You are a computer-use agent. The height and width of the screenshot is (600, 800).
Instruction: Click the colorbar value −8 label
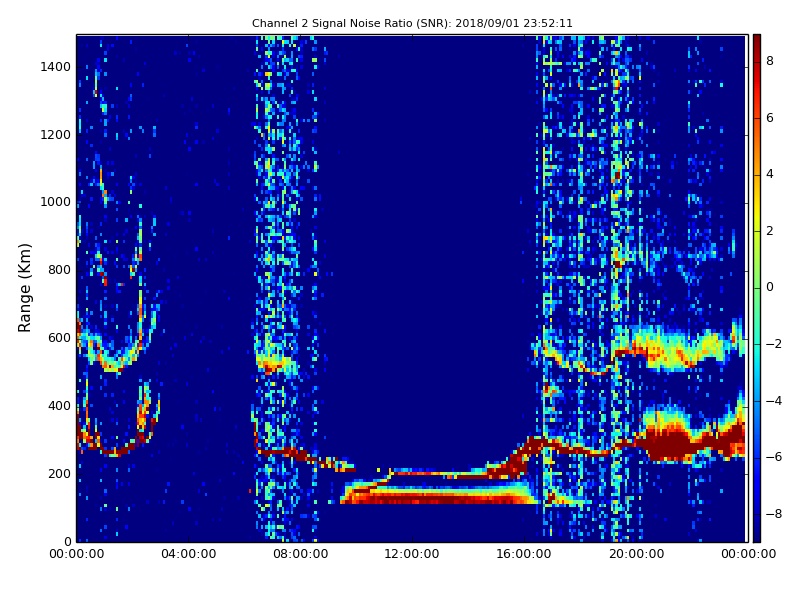click(x=774, y=514)
